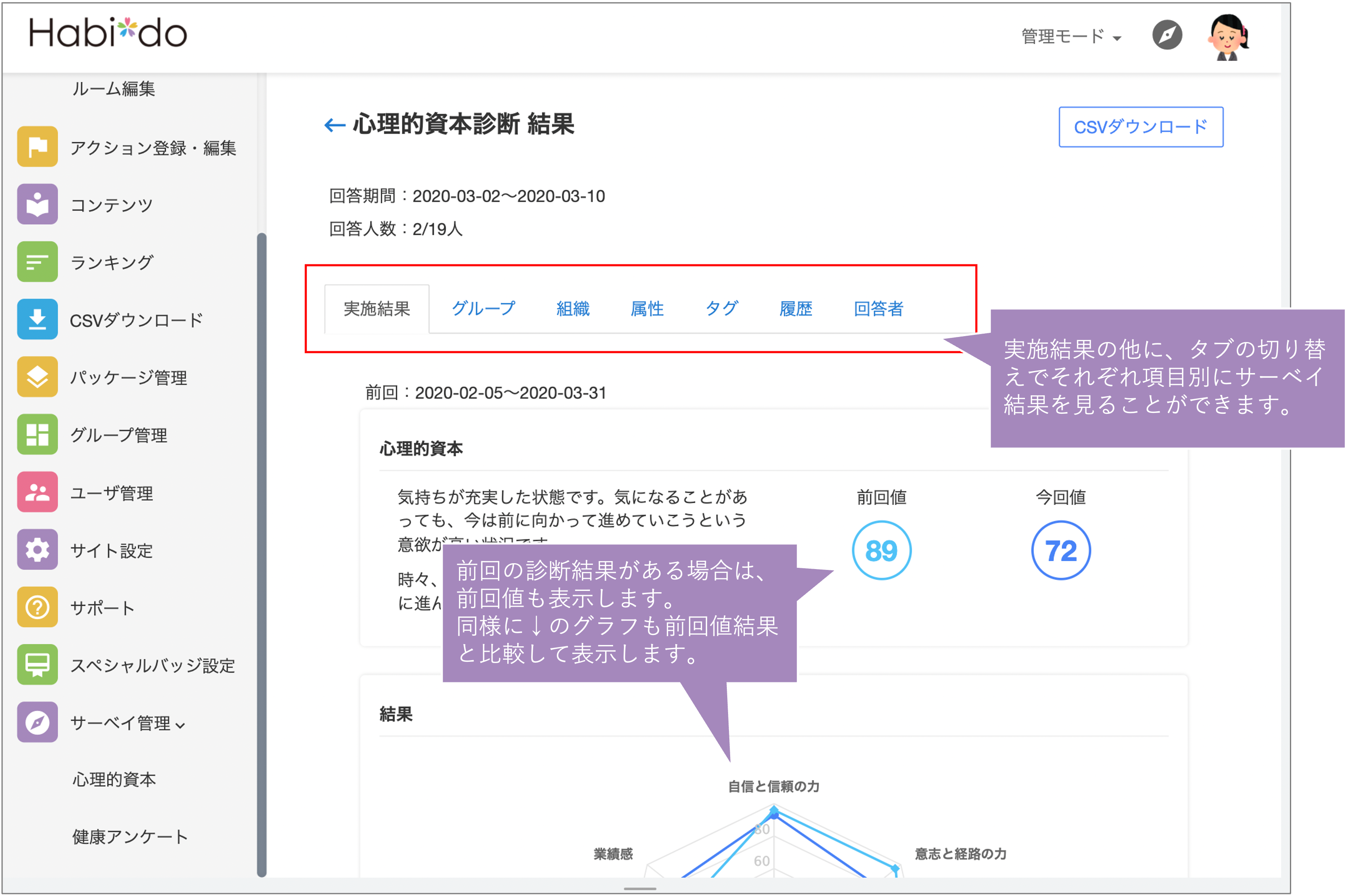The width and height of the screenshot is (1347, 896).
Task: Click the 業績感 chart label
Action: [613, 854]
